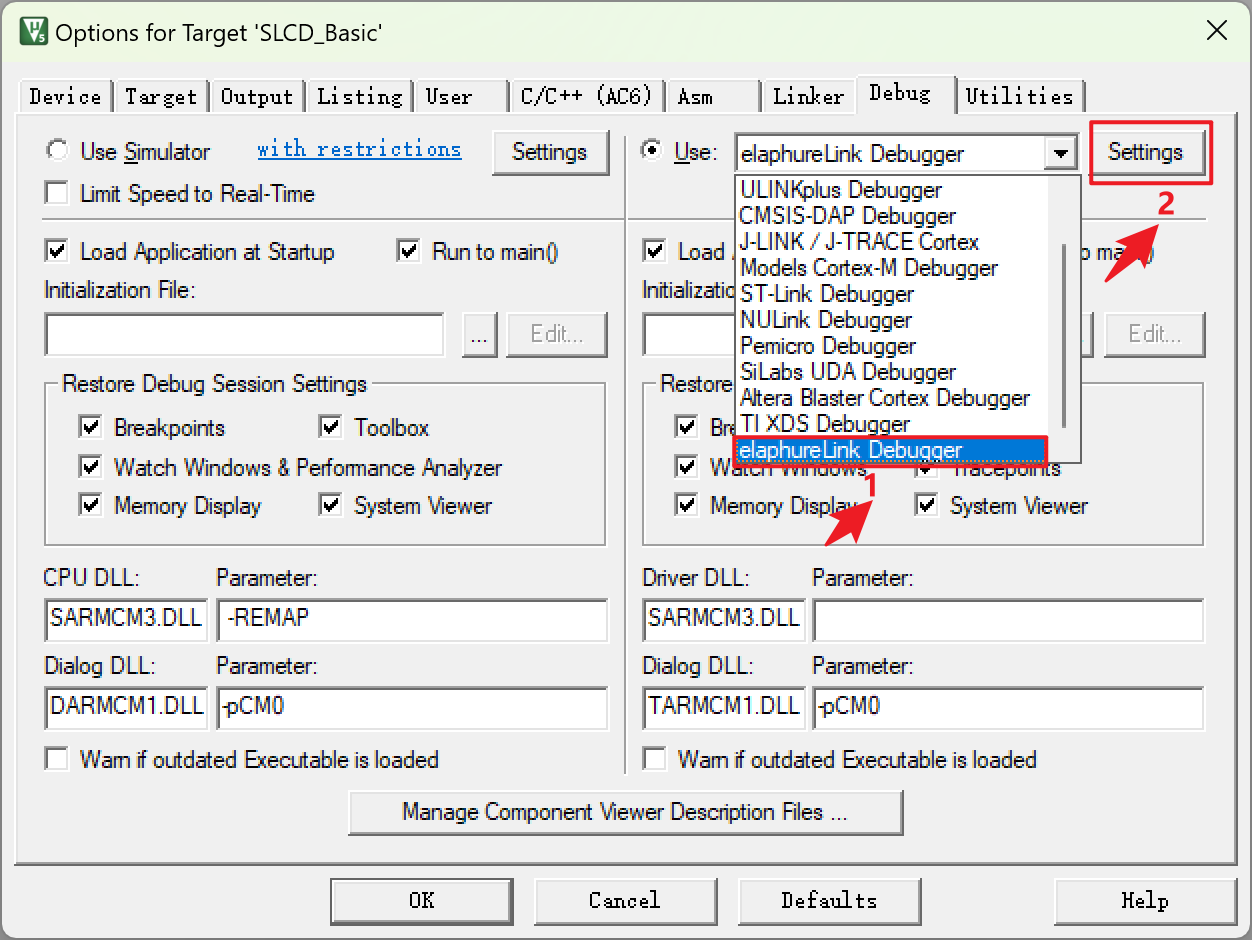Image resolution: width=1252 pixels, height=940 pixels.
Task: Click Settings button next to debugger dropdown
Action: click(x=1145, y=152)
